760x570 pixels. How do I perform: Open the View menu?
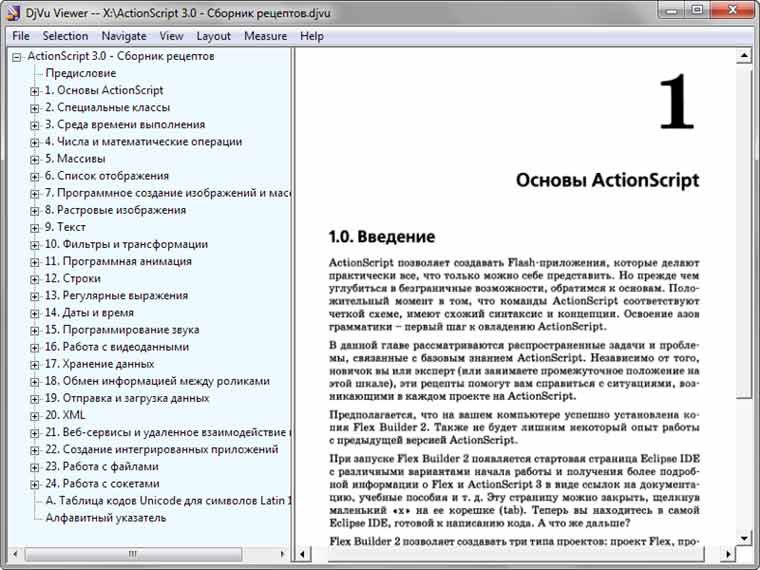point(171,36)
